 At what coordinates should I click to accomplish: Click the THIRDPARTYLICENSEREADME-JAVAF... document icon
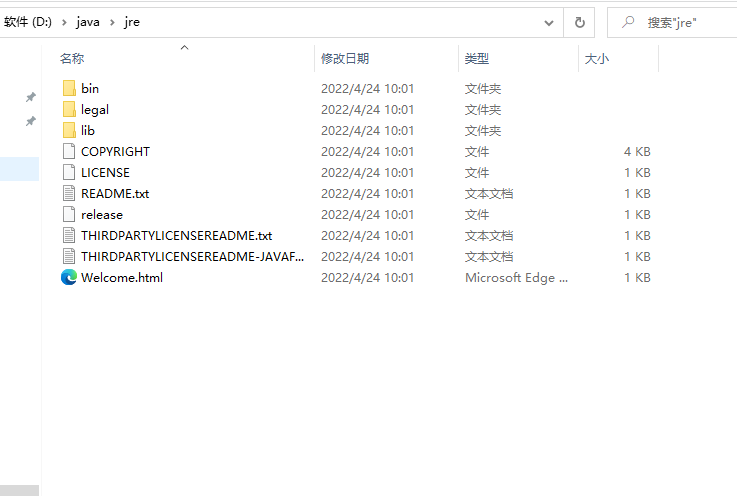click(69, 257)
